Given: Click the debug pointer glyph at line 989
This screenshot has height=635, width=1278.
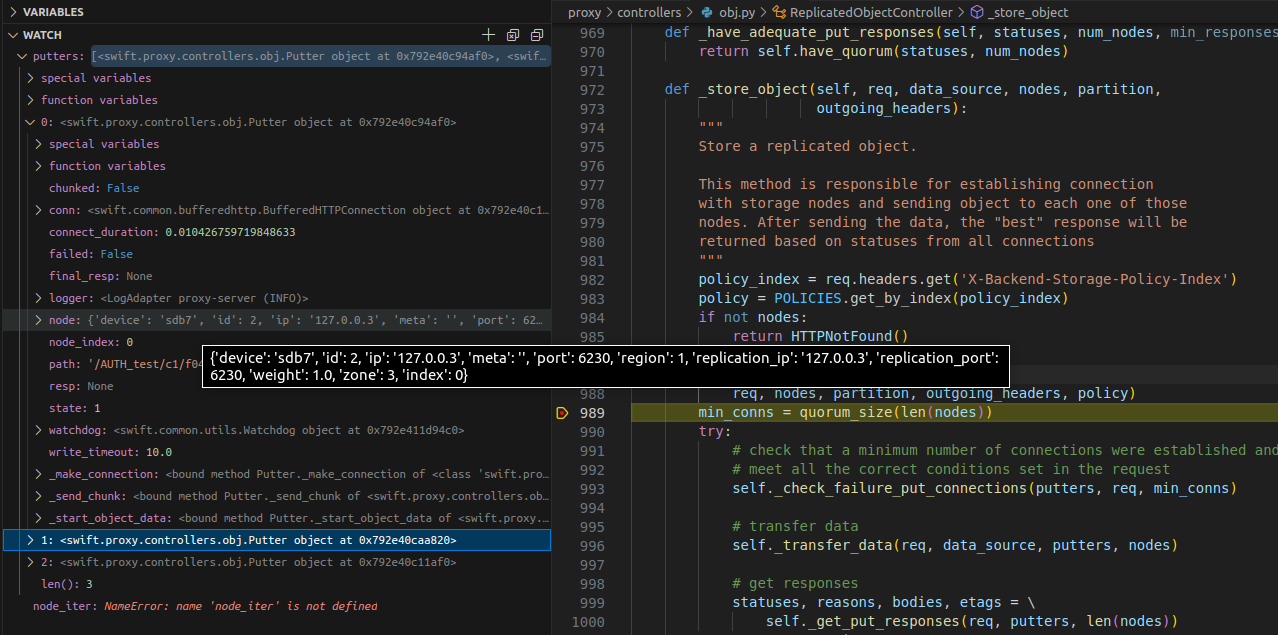Looking at the screenshot, I should (x=562, y=413).
